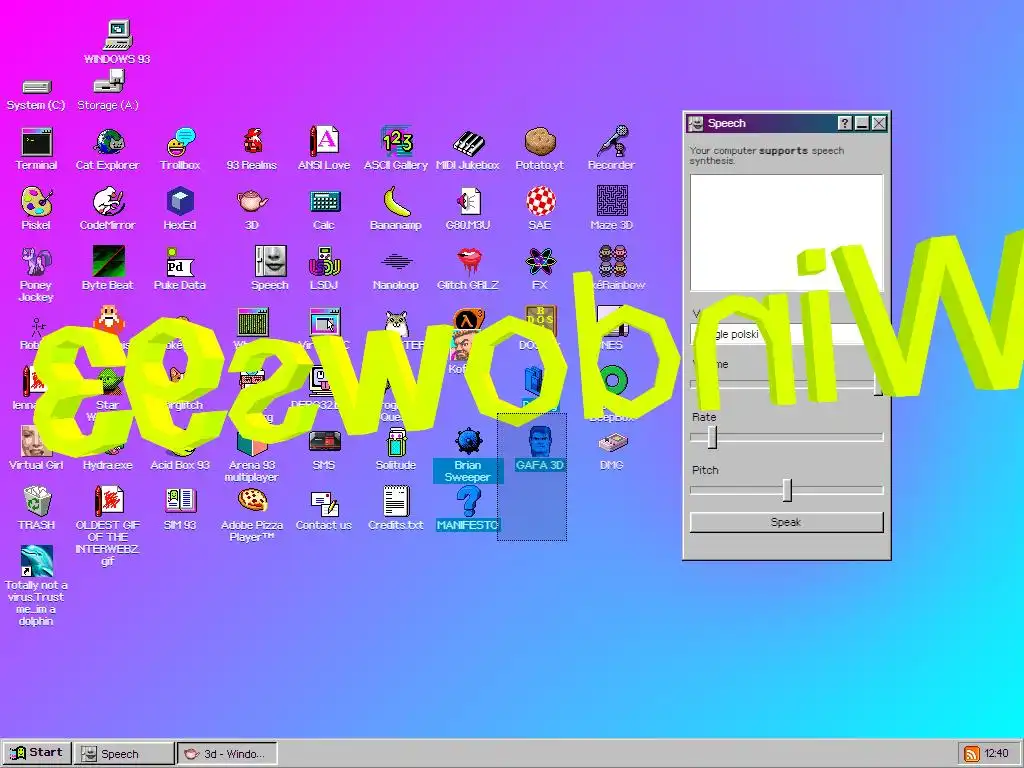Open the System (C:) drive
1024x768 pixels.
[x=36, y=94]
